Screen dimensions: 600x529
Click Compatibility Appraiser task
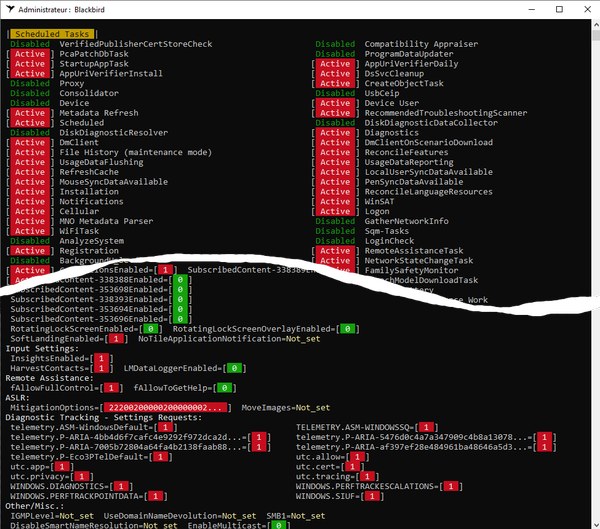click(421, 44)
